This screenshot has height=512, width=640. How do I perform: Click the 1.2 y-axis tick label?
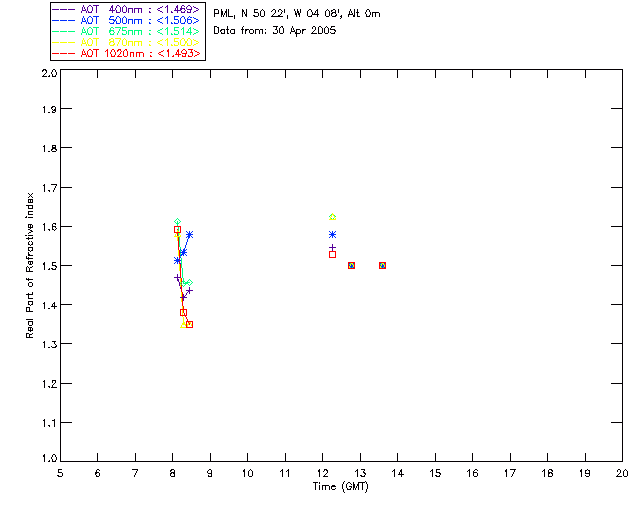49,384
